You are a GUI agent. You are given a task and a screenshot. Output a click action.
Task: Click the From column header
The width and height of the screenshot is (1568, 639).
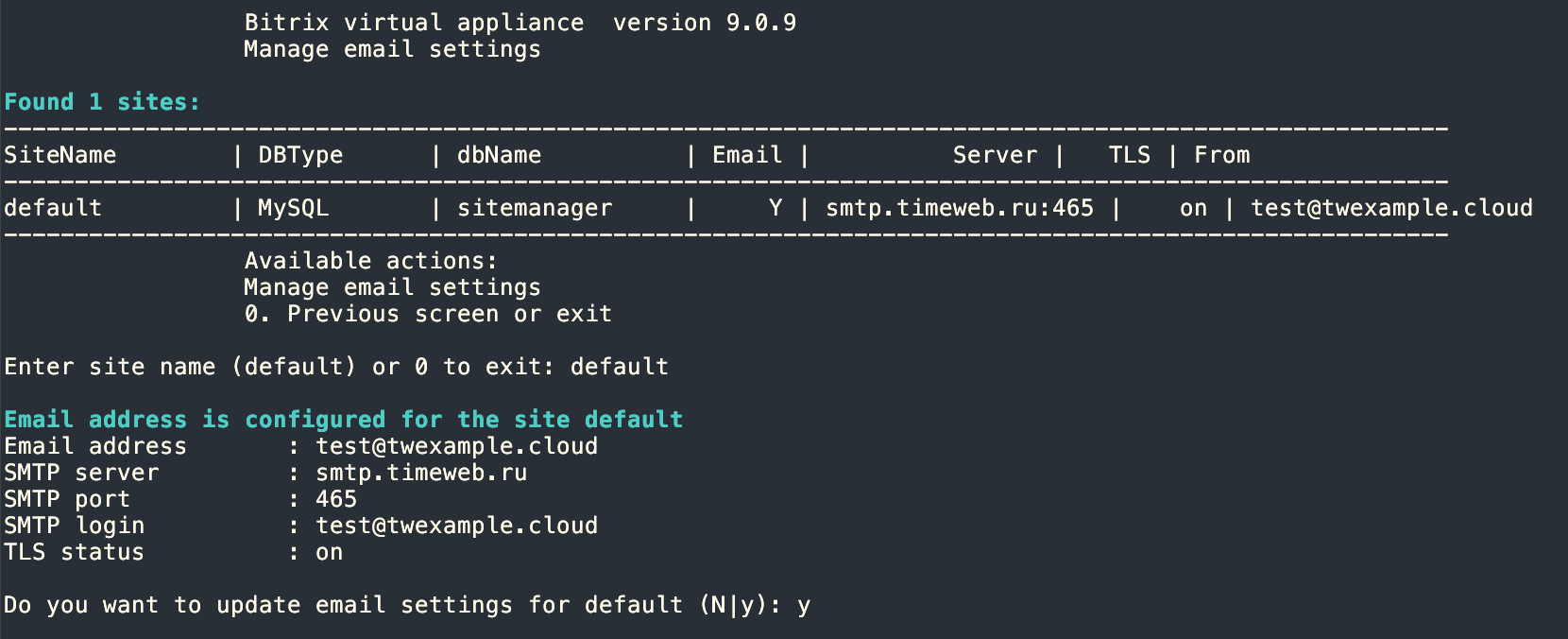(1221, 155)
